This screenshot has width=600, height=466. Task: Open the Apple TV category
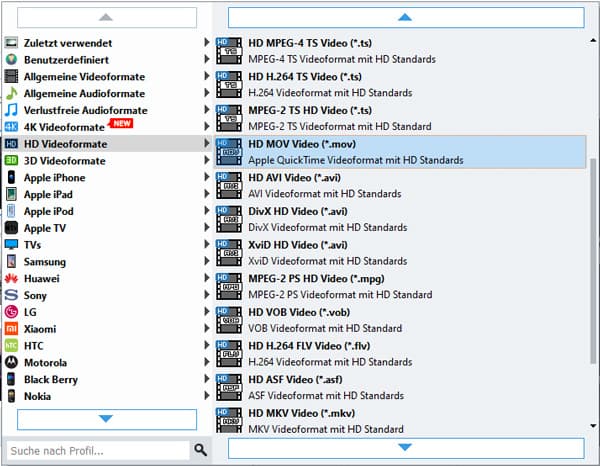(107, 228)
